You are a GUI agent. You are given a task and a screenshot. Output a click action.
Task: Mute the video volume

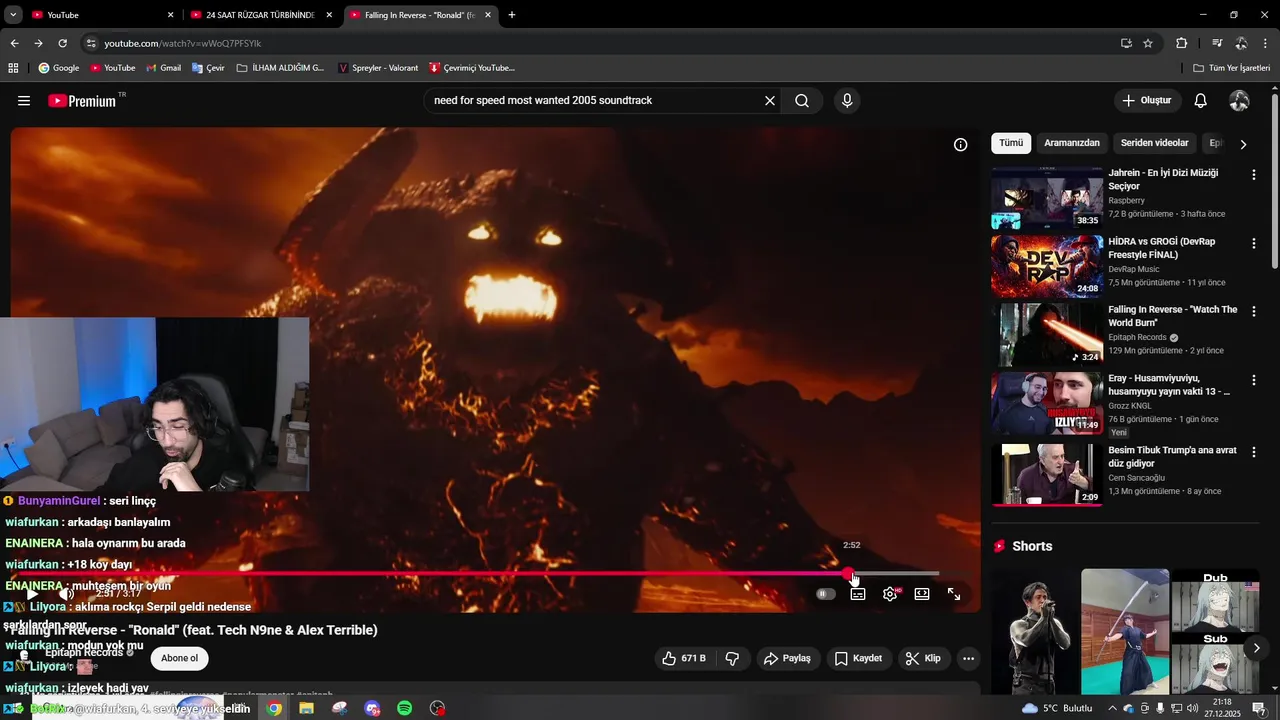click(x=67, y=594)
